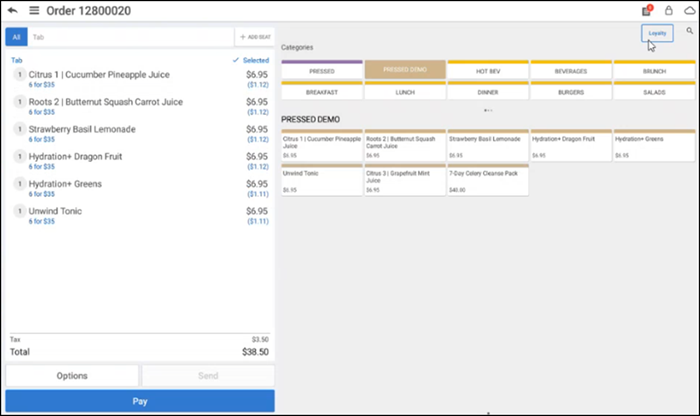Click the category page indicator dots
Viewport: 700px width, 416px height.
(488, 110)
